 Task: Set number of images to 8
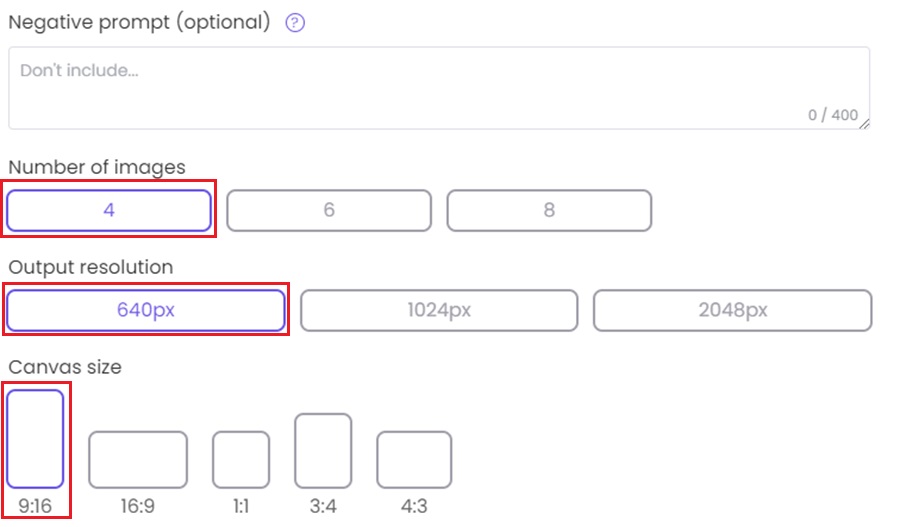549,211
